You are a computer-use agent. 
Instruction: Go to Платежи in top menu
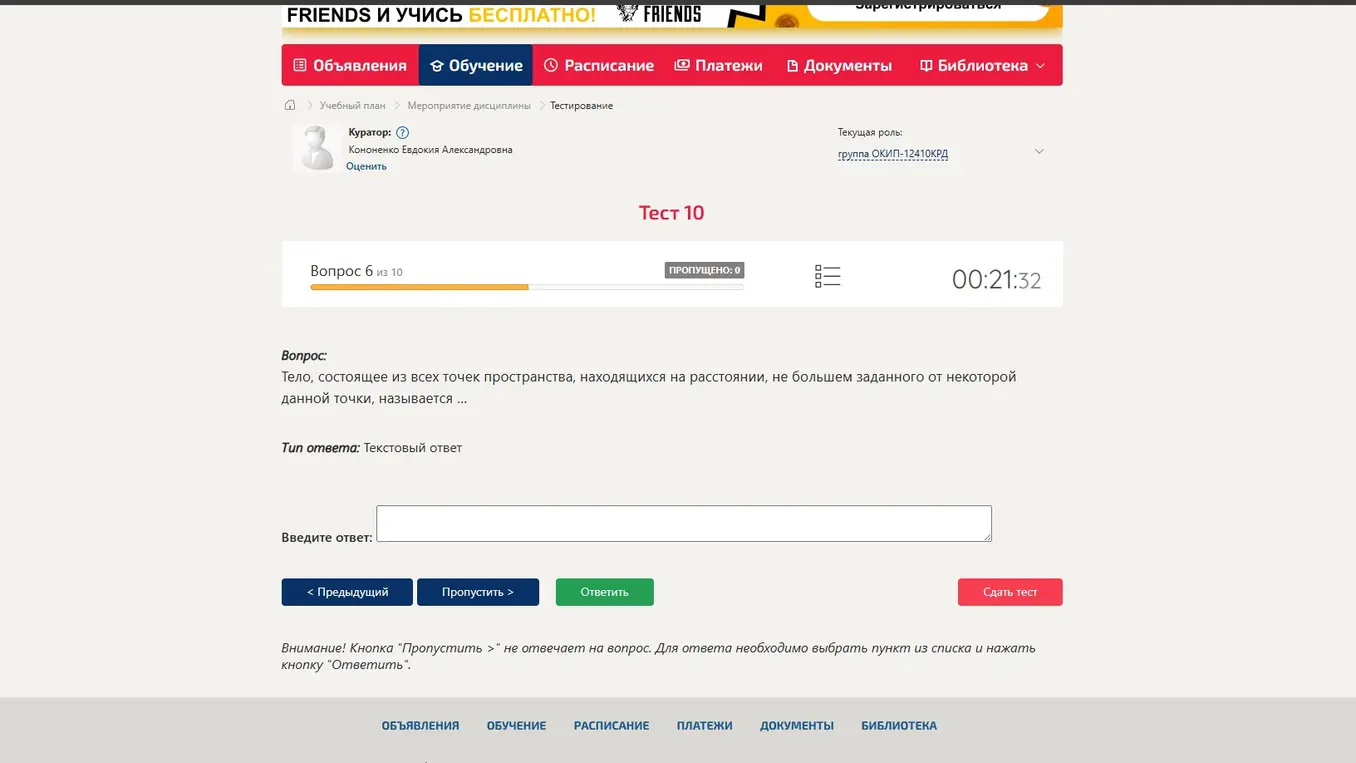[x=718, y=65]
